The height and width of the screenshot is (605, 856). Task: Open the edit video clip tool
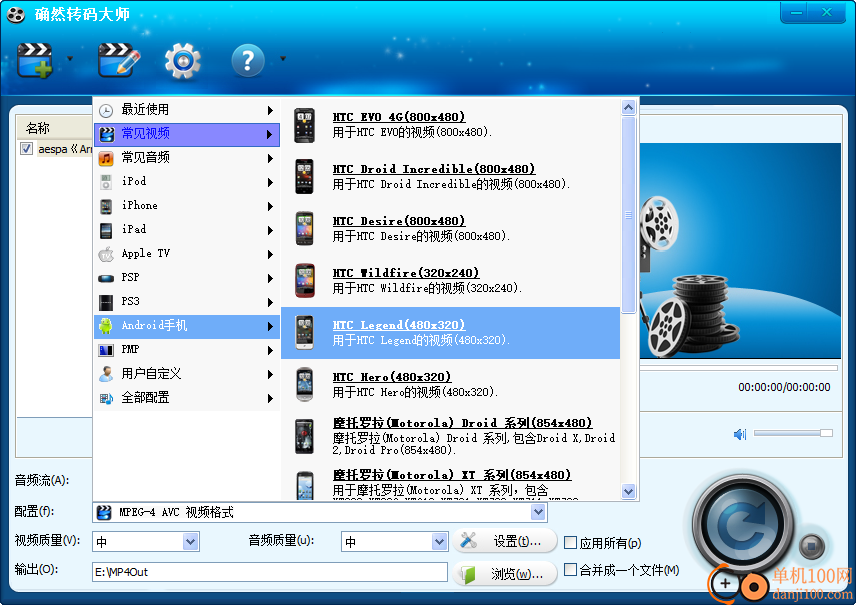tap(118, 60)
